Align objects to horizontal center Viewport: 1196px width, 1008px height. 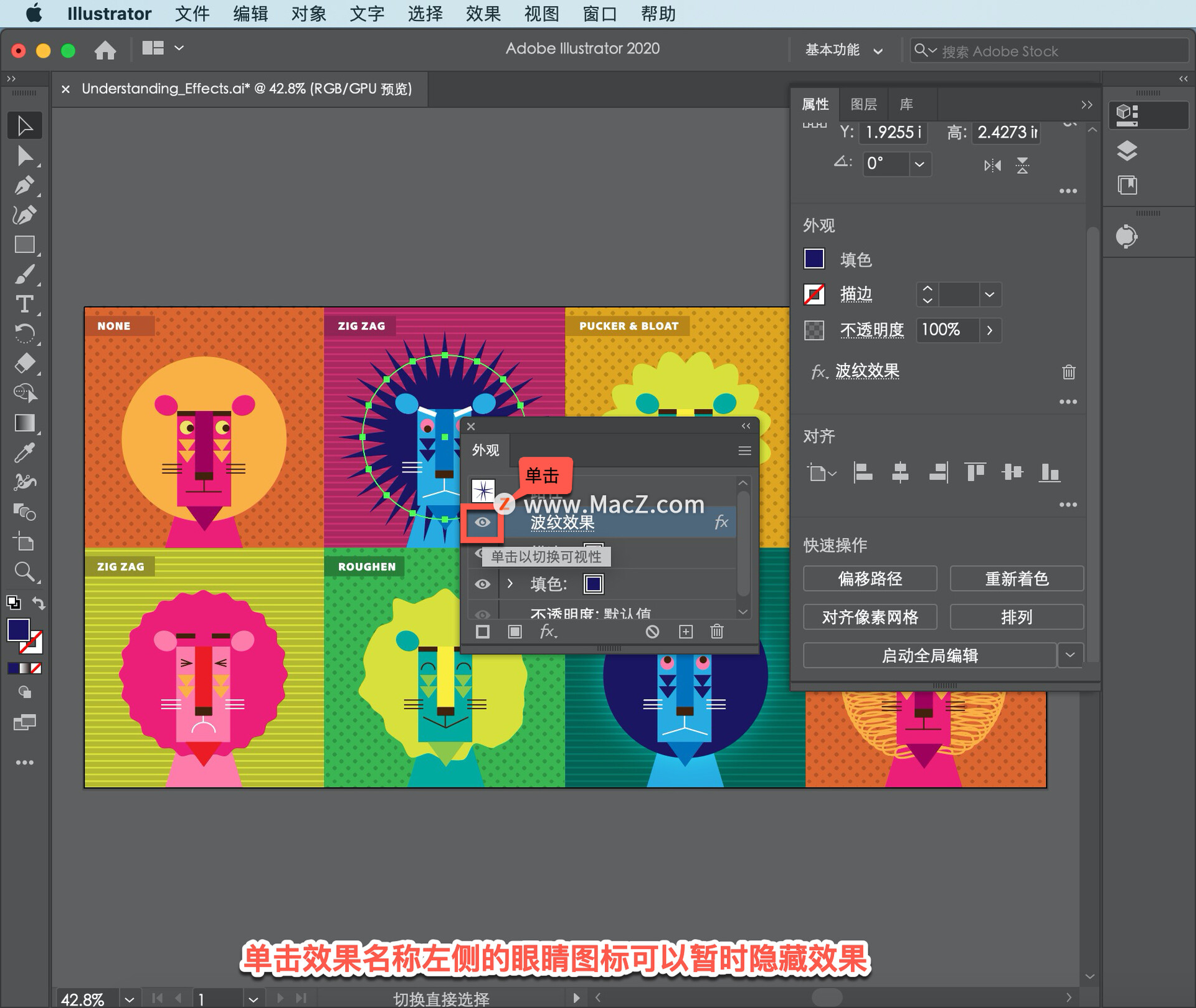(x=900, y=472)
